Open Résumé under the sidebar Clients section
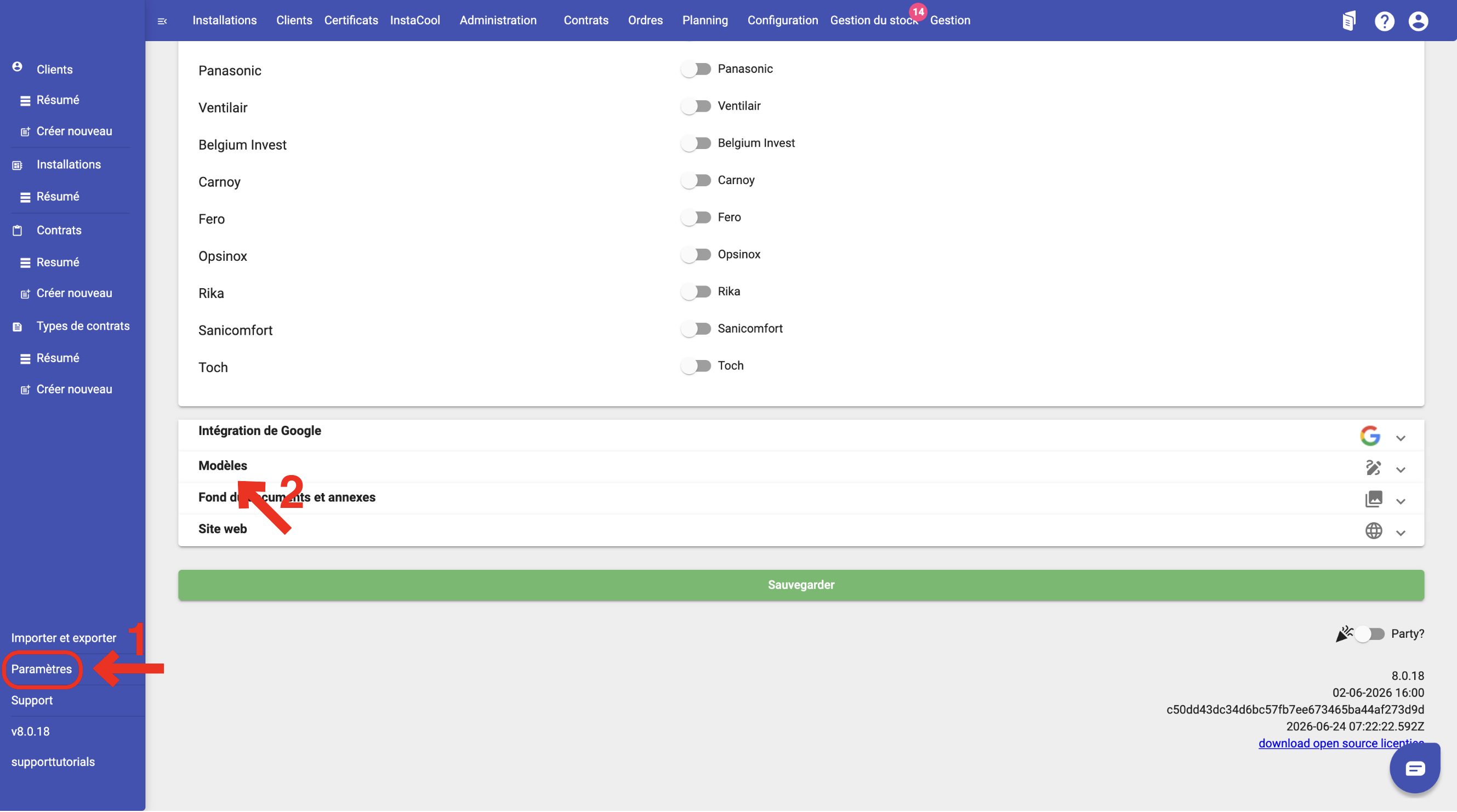Image resolution: width=1457 pixels, height=812 pixels. pyautogui.click(x=58, y=100)
